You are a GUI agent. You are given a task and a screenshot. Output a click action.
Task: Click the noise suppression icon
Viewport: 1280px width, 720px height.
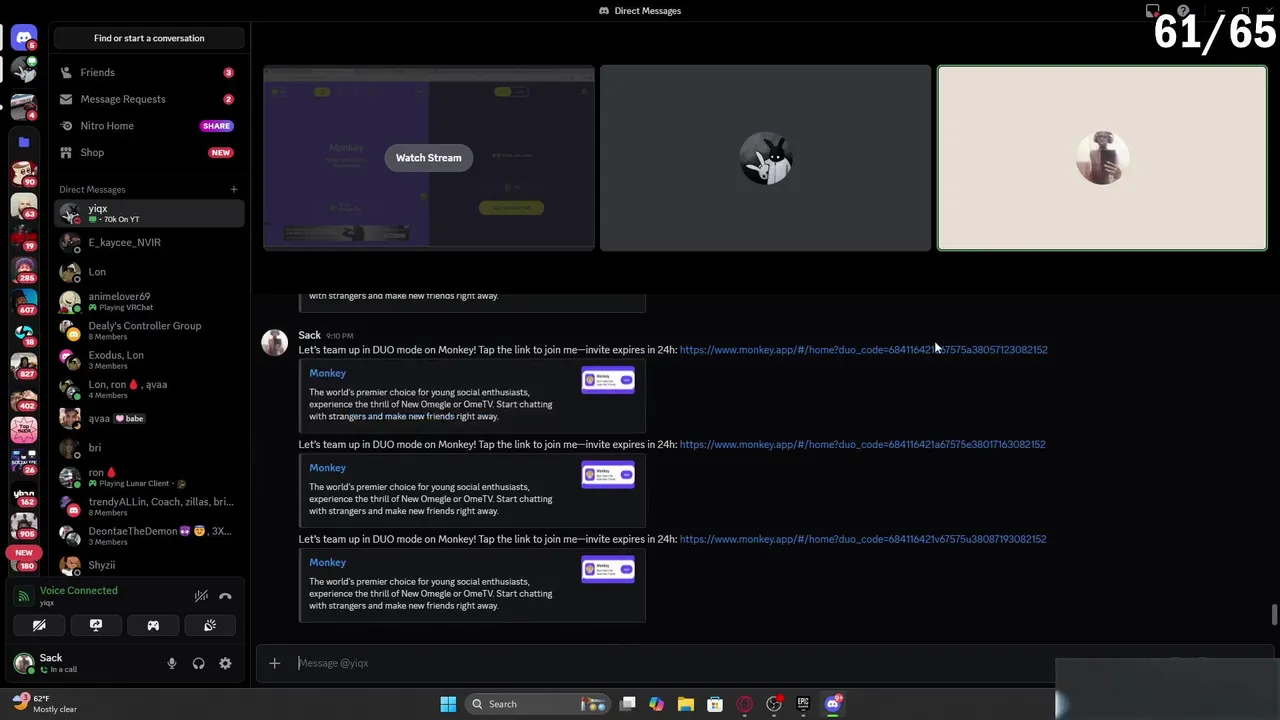click(201, 596)
